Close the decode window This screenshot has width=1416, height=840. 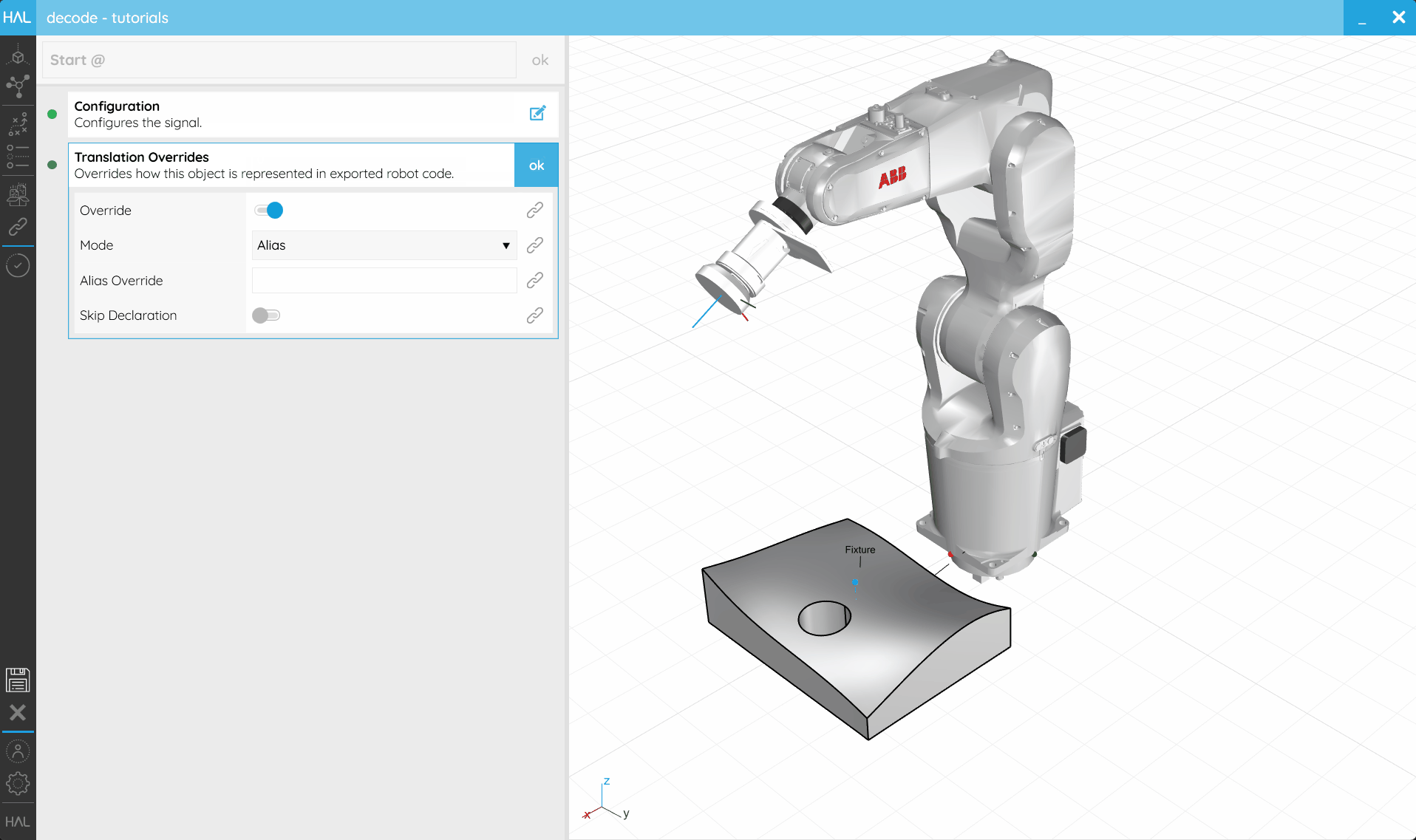pyautogui.click(x=1398, y=18)
